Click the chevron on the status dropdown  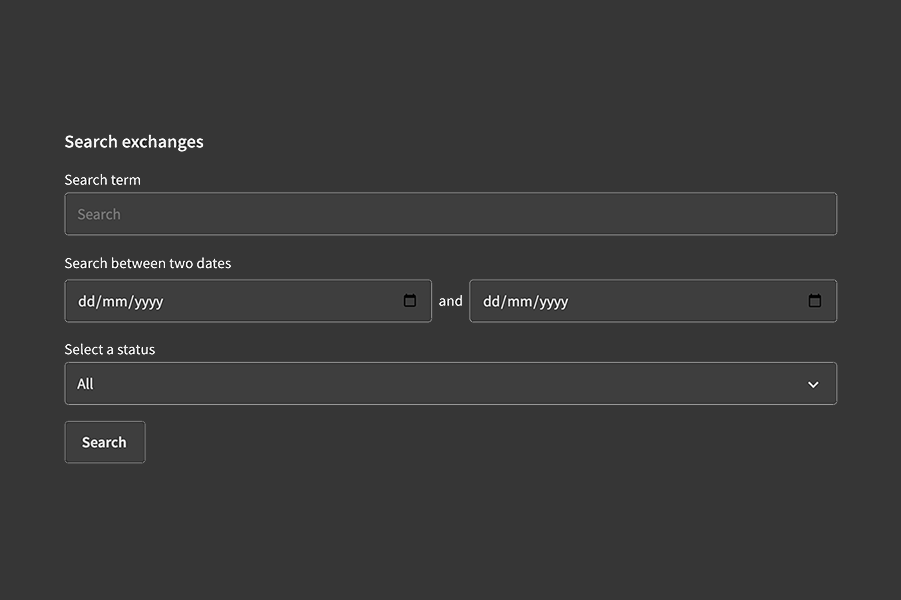tap(812, 383)
